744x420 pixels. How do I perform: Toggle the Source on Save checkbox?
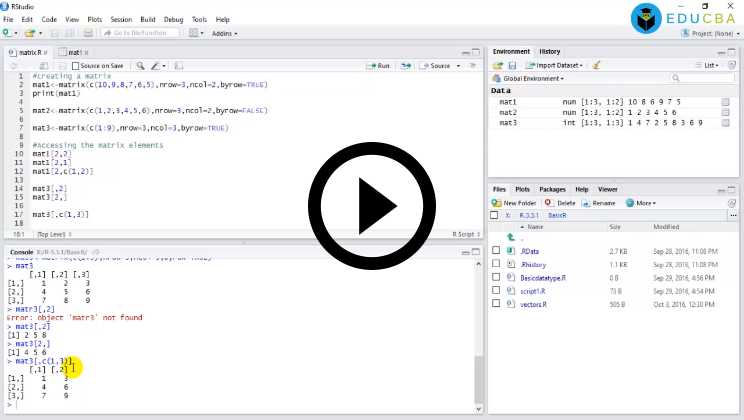point(76,65)
